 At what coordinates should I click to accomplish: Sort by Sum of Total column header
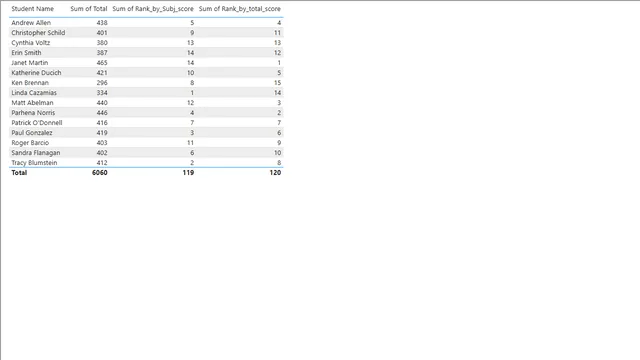click(89, 9)
